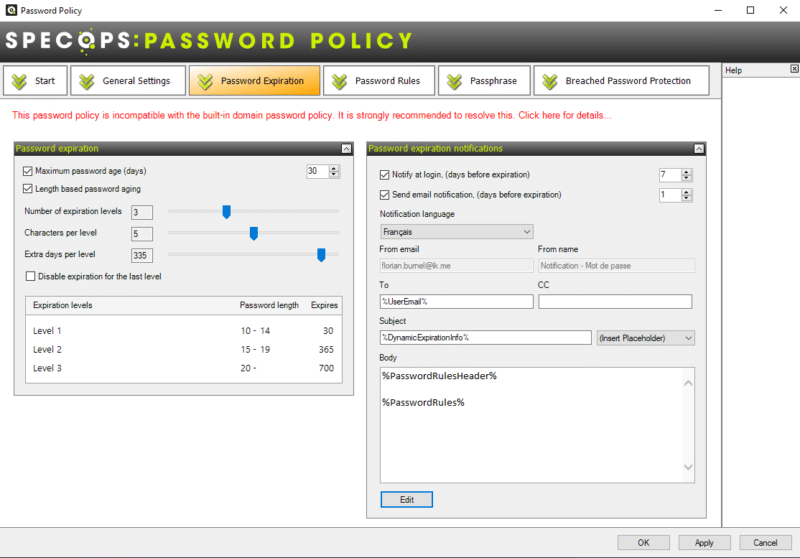Click the From name field

point(616,265)
